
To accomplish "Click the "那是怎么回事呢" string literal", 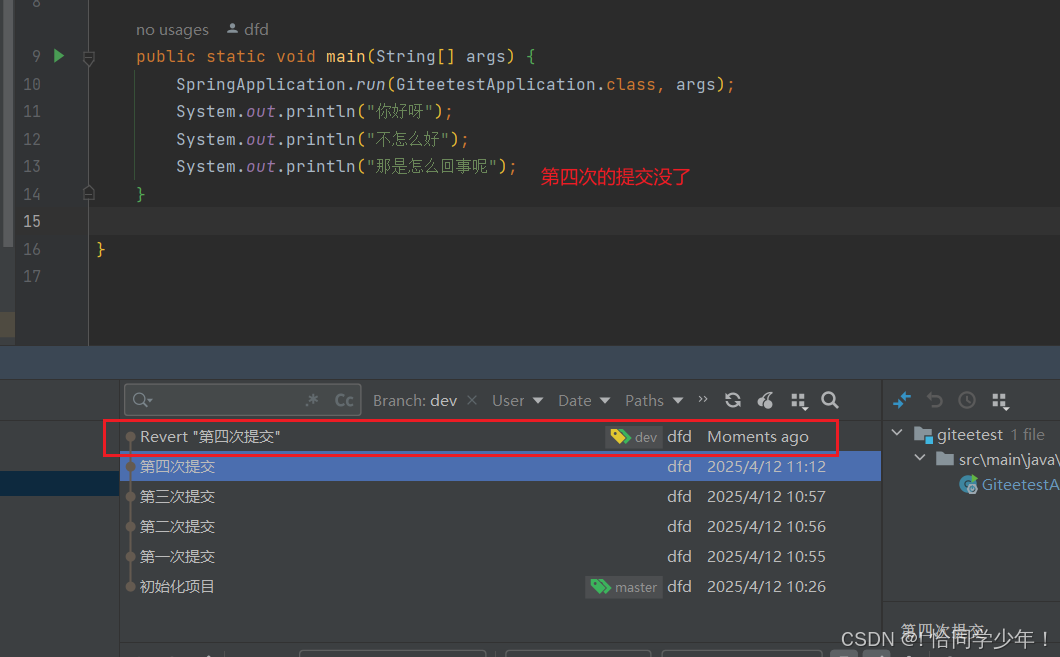I will point(436,166).
